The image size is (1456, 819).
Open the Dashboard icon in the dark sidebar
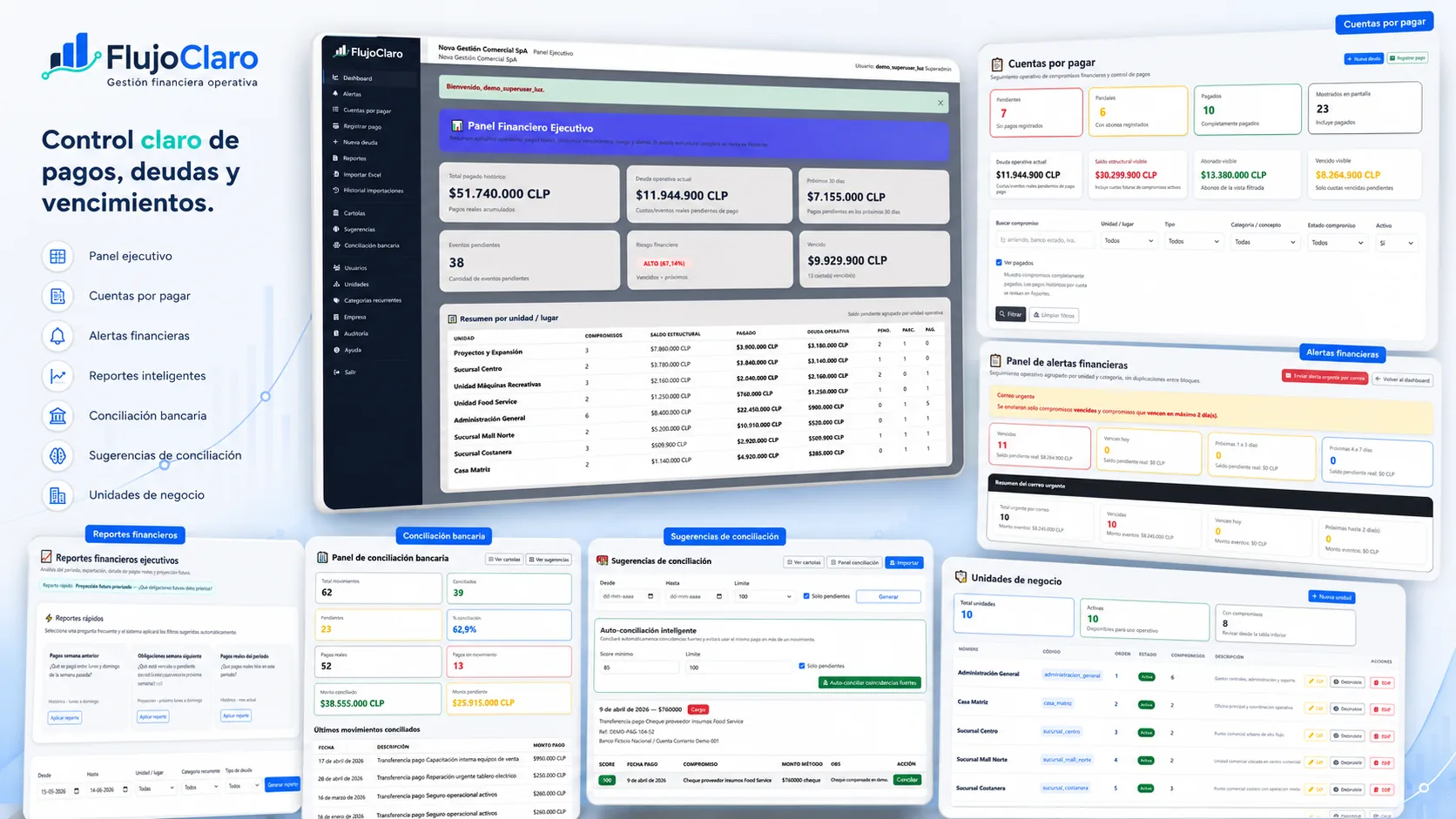click(335, 77)
